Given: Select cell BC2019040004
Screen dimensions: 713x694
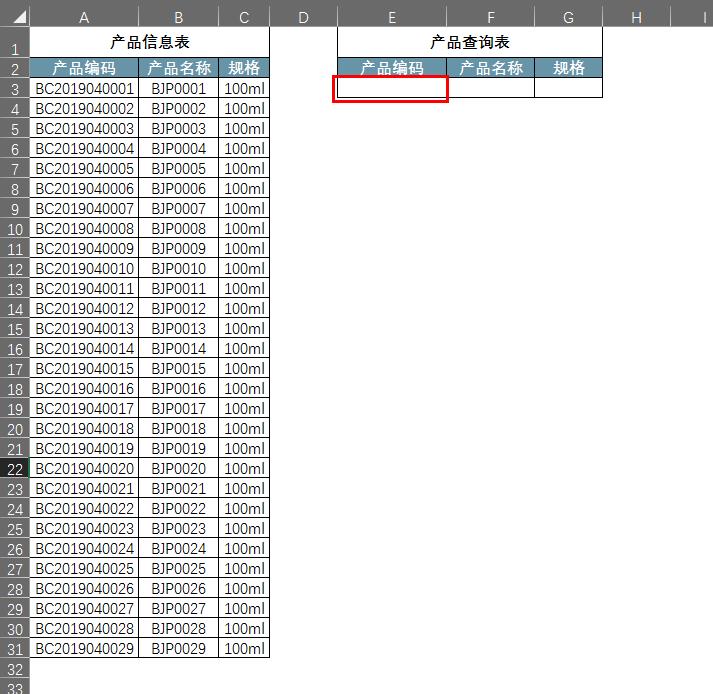Looking at the screenshot, I should click(x=84, y=148).
